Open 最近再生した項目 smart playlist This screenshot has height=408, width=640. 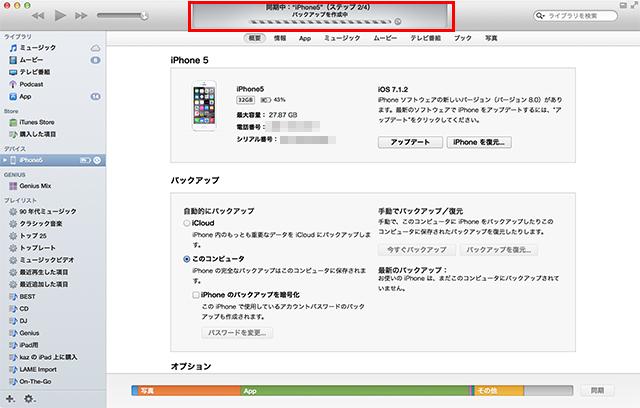pyautogui.click(x=39, y=272)
